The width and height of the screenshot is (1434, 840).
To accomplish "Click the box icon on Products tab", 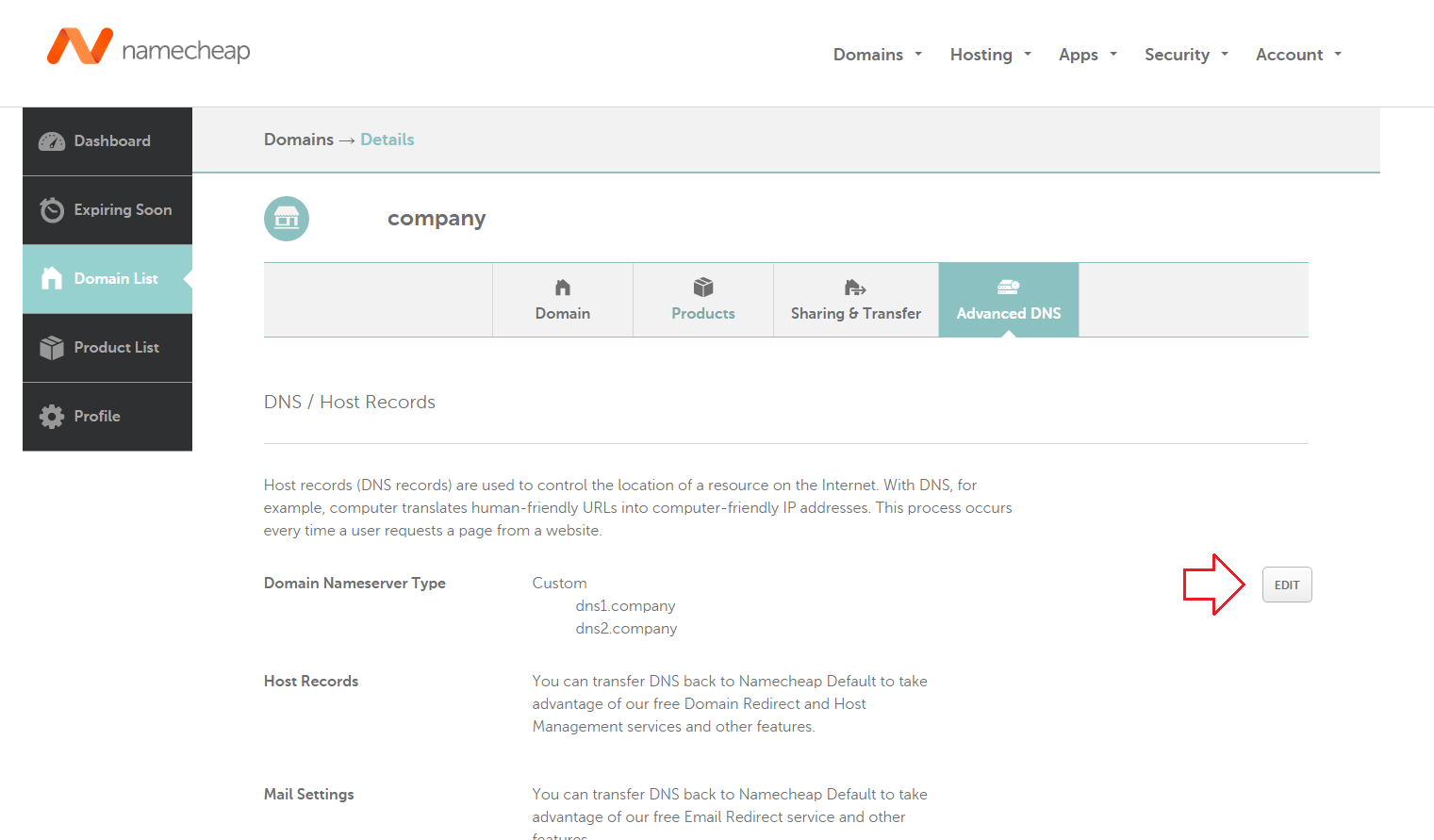I will pos(703,288).
